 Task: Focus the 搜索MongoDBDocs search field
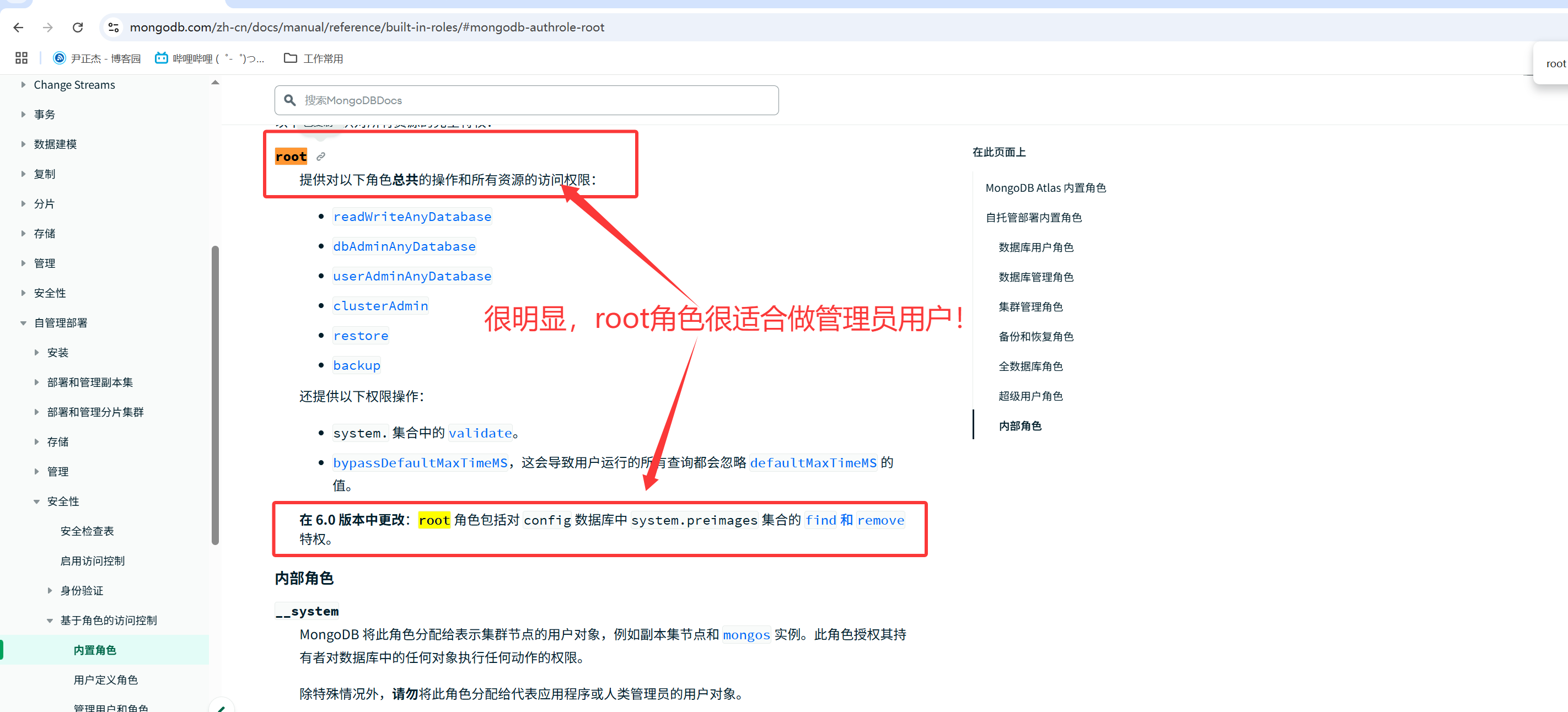click(527, 100)
